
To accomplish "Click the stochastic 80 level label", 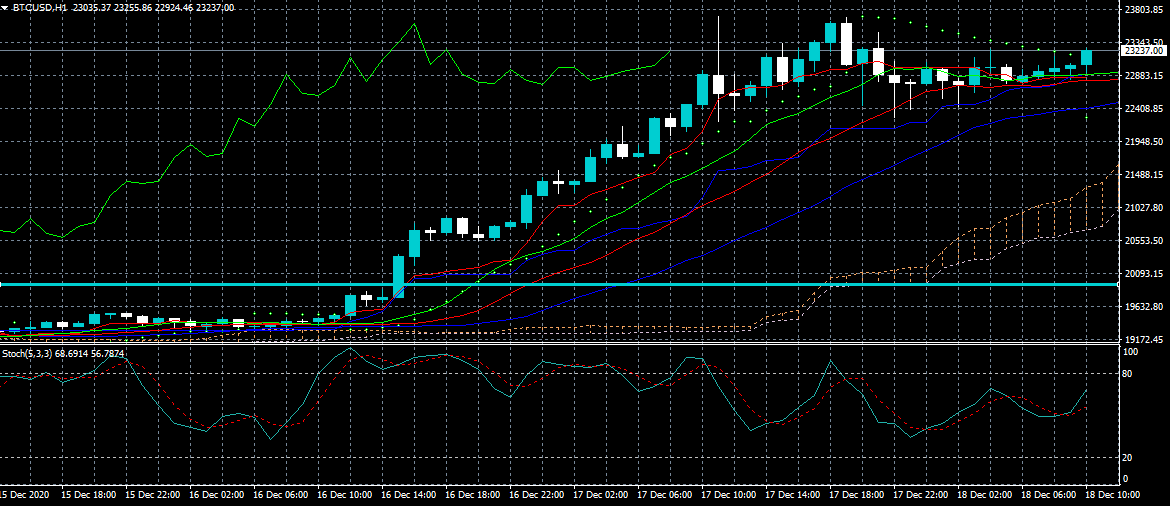I will coord(1126,374).
